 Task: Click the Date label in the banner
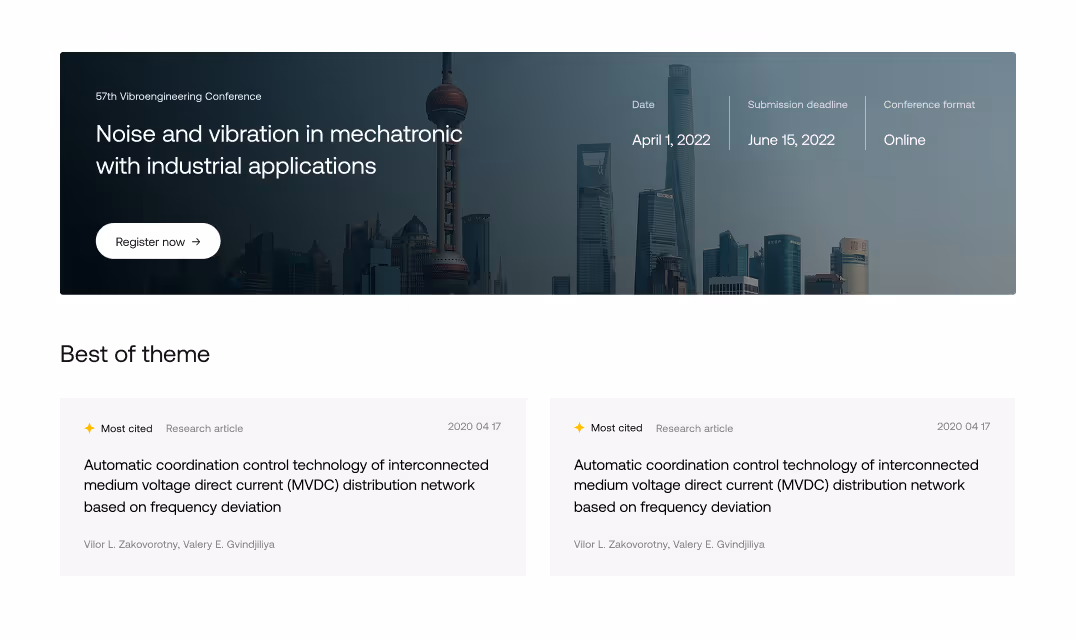pos(643,105)
